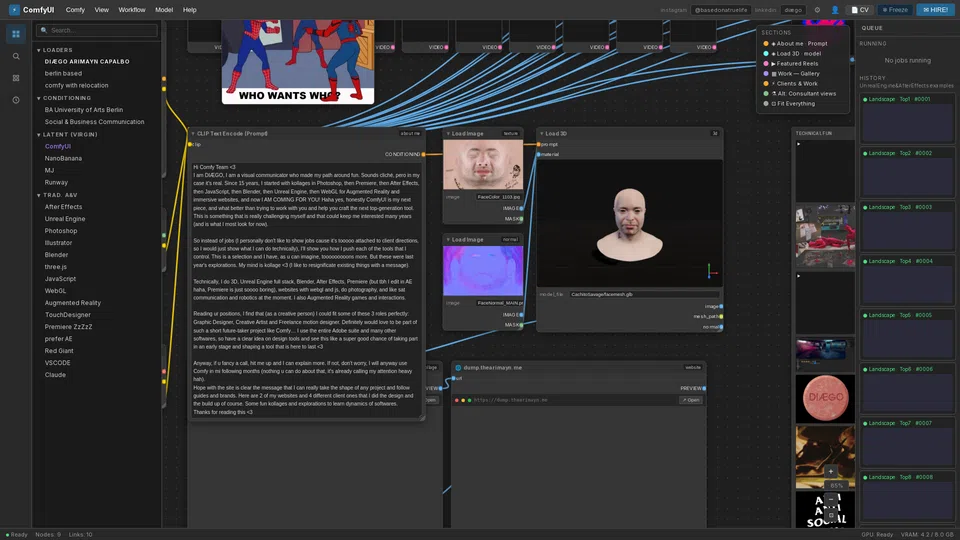
Task: Open the FaceColor image file dropdown
Action: pyautogui.click(x=498, y=197)
